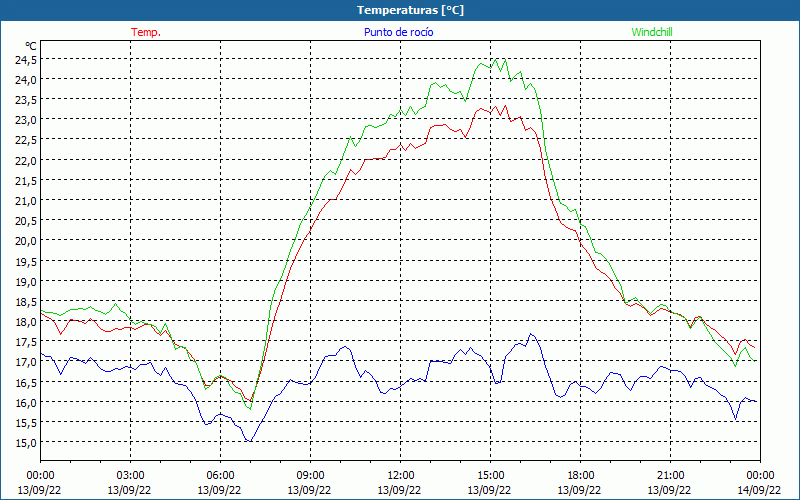The height and width of the screenshot is (500, 800).
Task: Click the '21,5' y-axis value
Action: click(26, 181)
